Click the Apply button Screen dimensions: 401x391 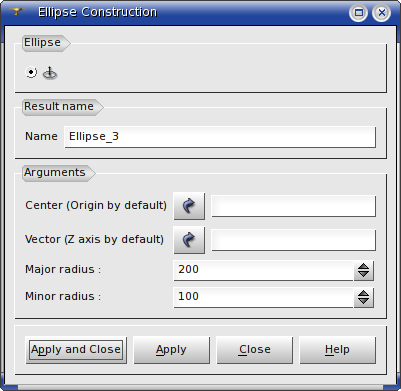coord(171,350)
